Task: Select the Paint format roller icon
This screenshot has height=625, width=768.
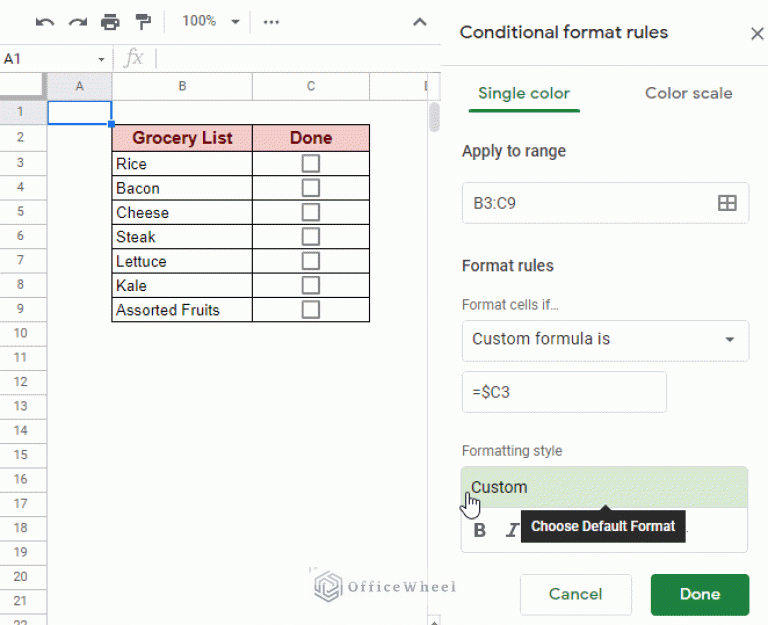Action: click(143, 22)
